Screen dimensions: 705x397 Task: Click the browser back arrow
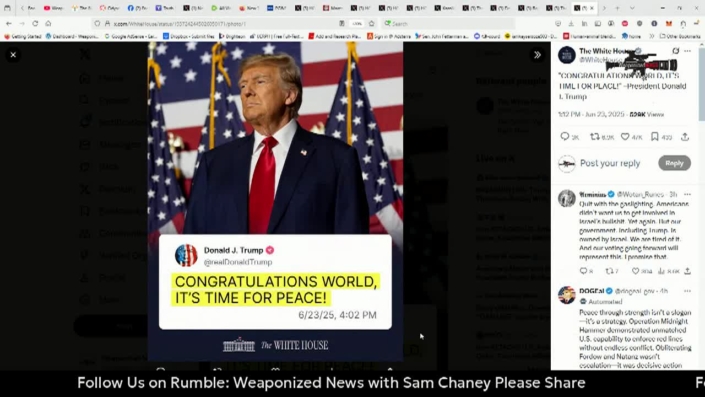[9, 23]
